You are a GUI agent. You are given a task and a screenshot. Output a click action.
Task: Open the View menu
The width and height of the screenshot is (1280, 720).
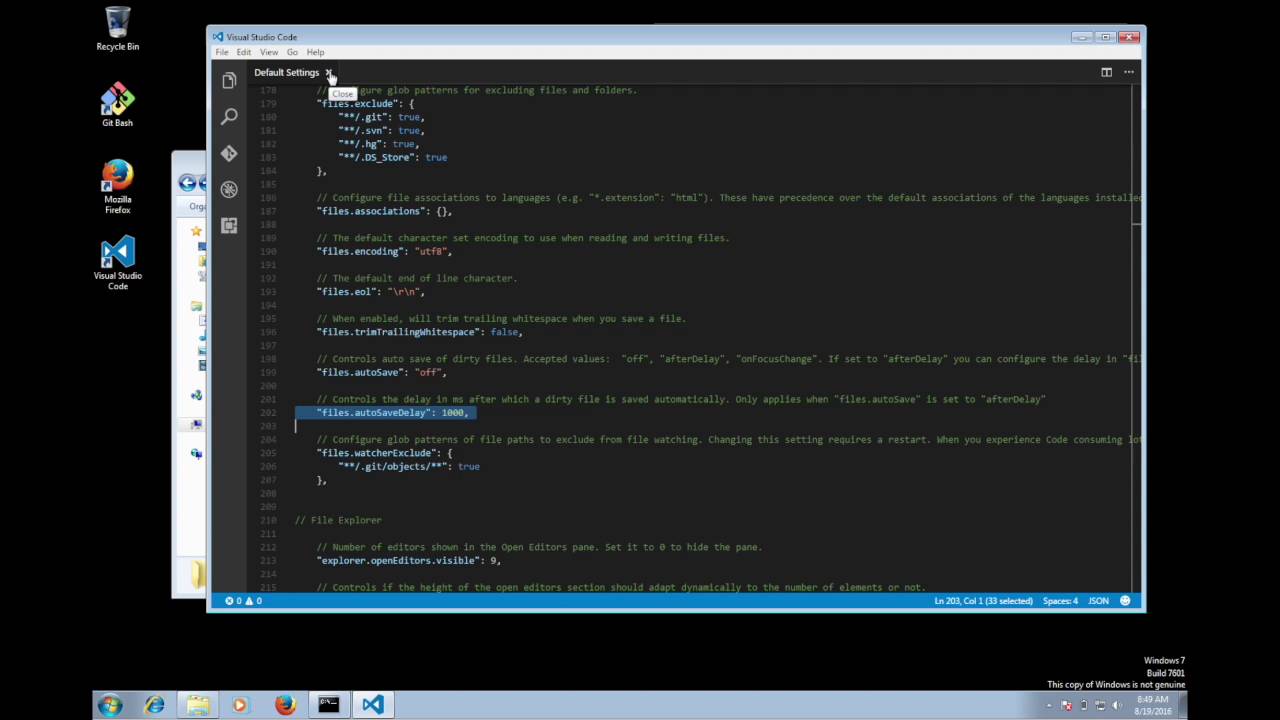pyautogui.click(x=269, y=52)
